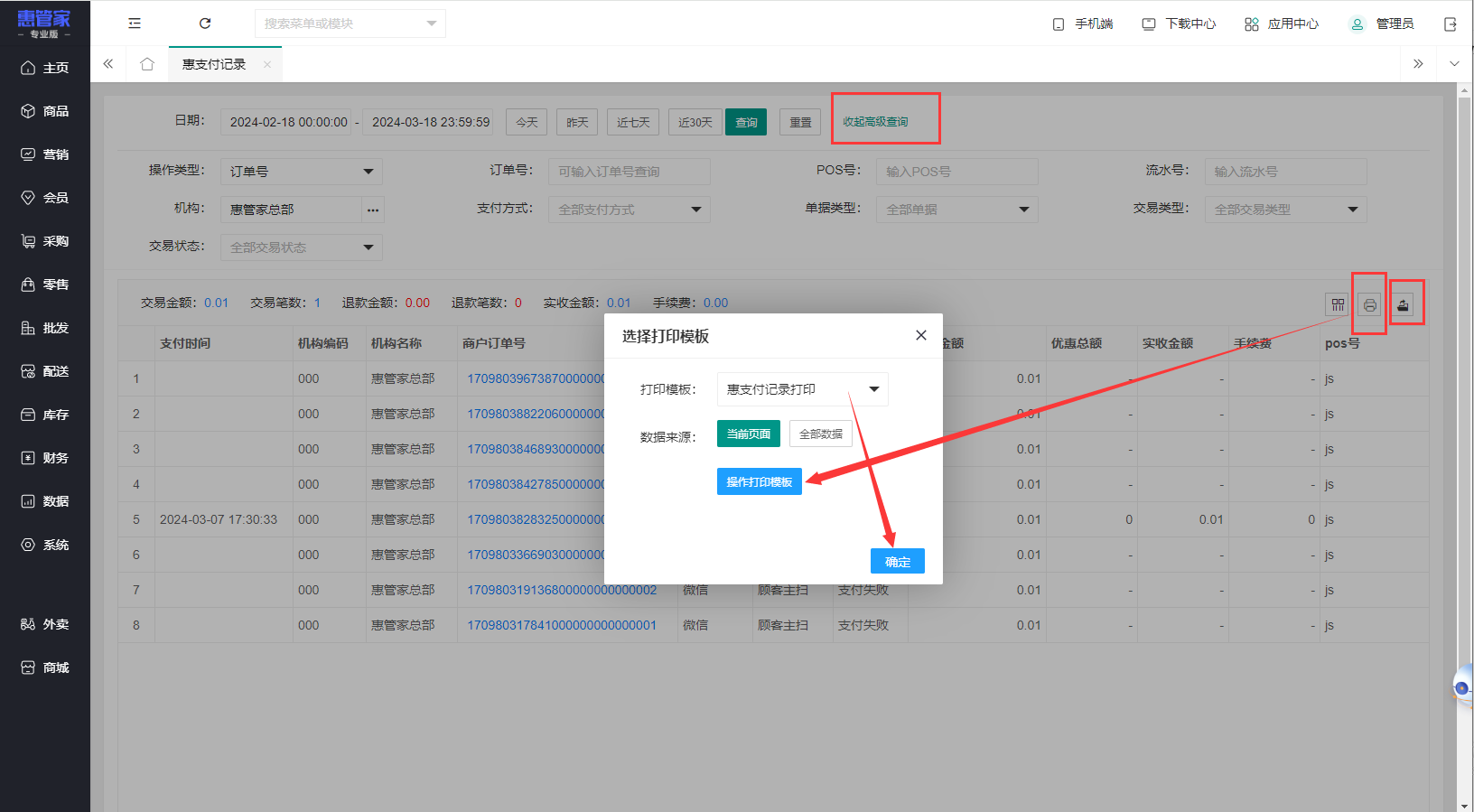Click the start date field 2024-02-18
This screenshot has width=1474, height=812.
286,122
